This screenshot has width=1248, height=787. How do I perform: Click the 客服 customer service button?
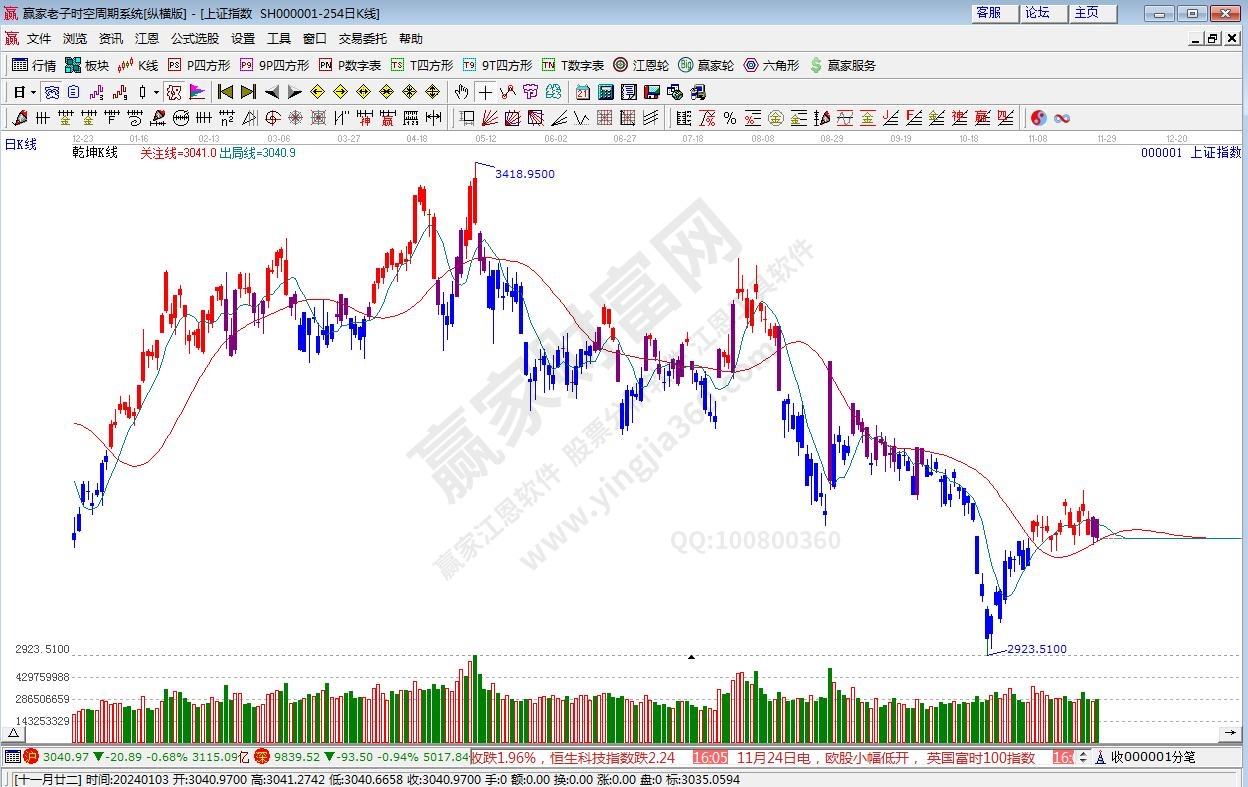pos(989,13)
